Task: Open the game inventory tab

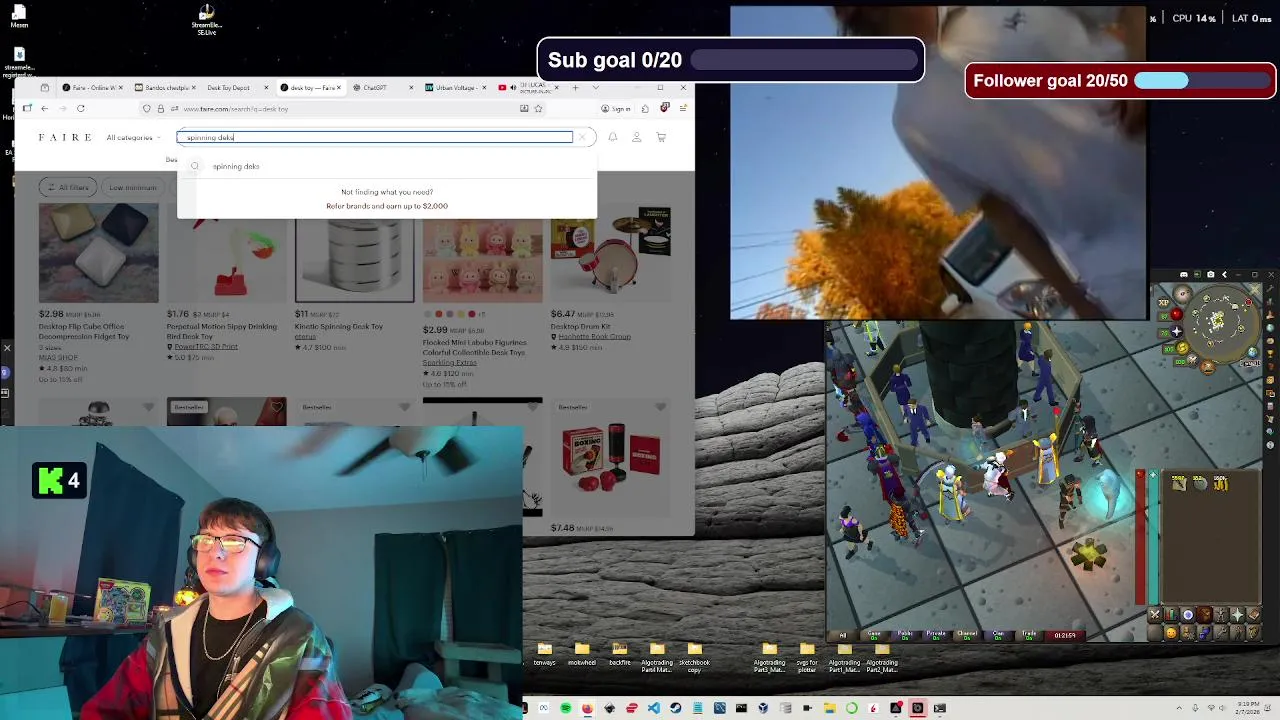Action: [1204, 614]
